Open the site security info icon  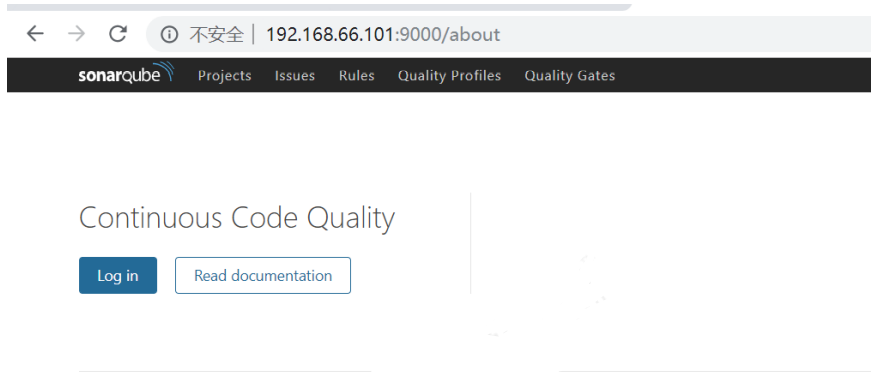point(169,34)
